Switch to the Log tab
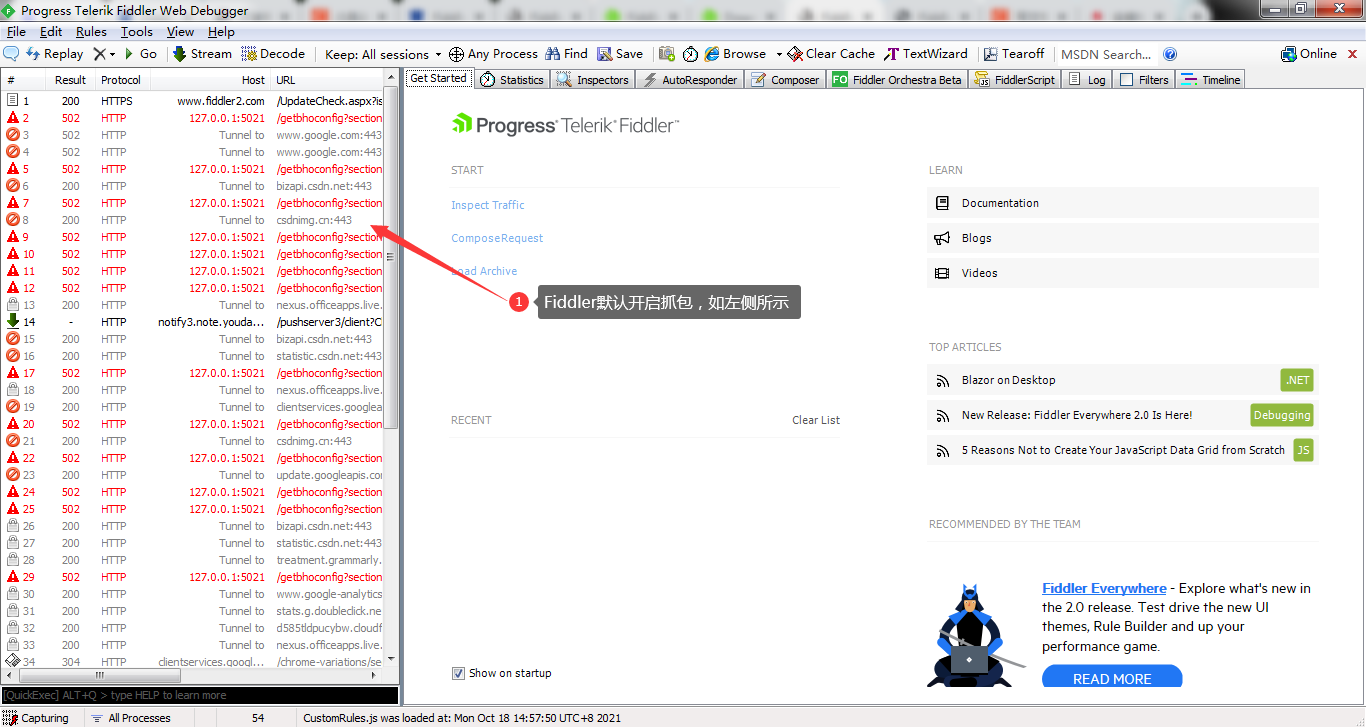The image size is (1366, 728). (x=1087, y=80)
